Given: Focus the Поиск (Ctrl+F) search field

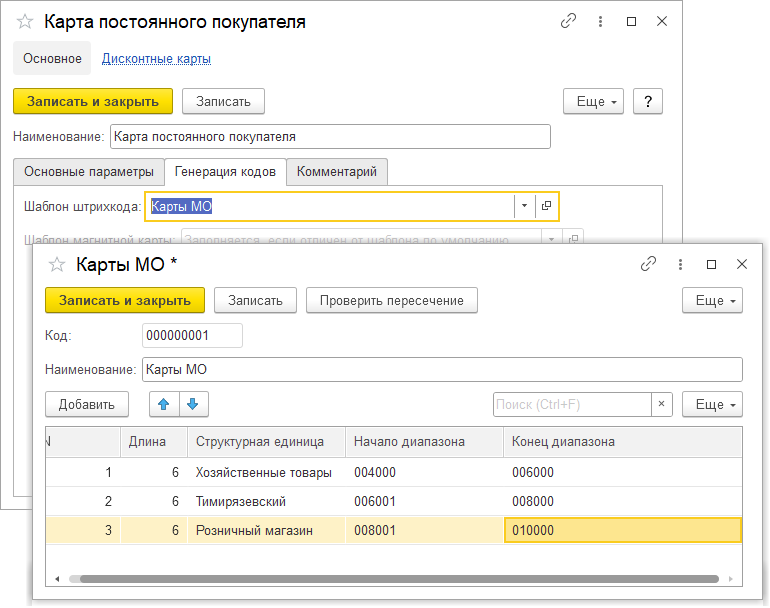Looking at the screenshot, I should [573, 404].
